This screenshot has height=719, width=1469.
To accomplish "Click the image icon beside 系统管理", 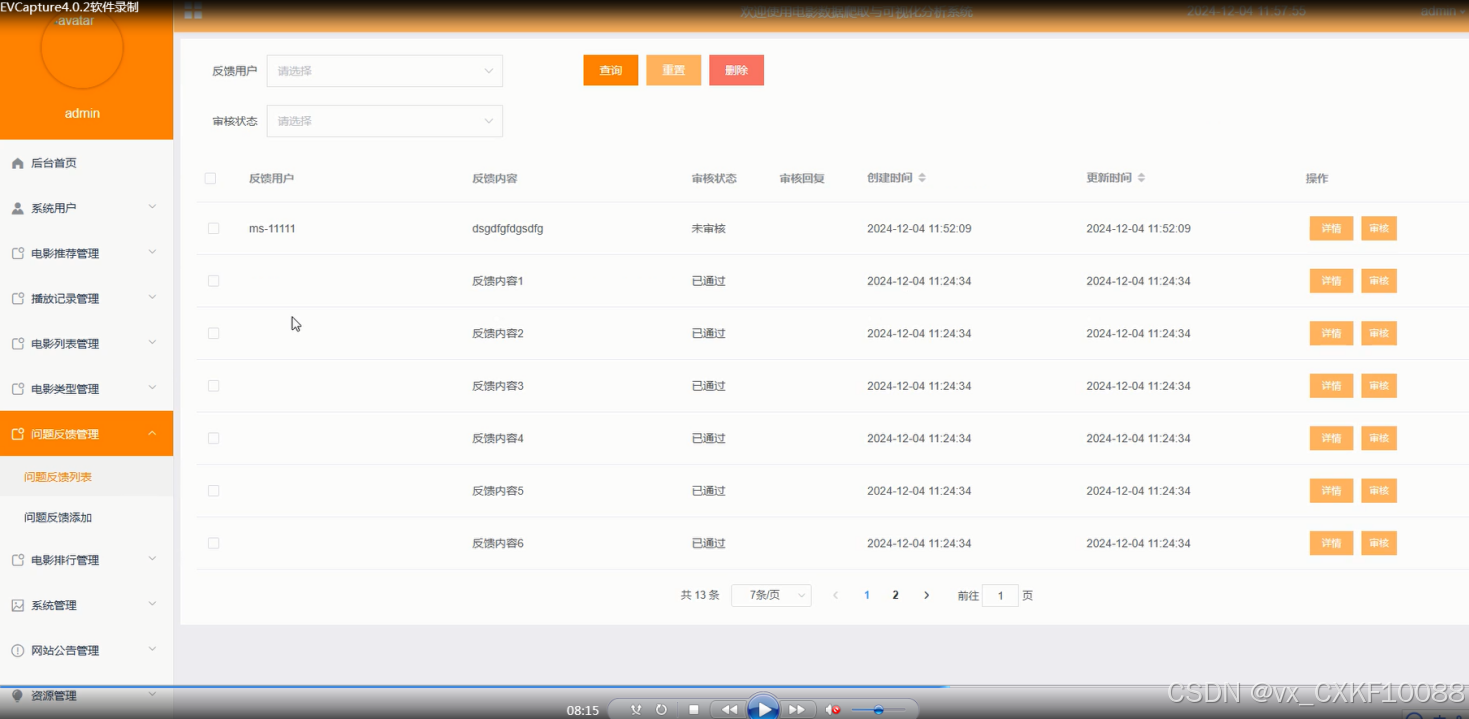I will coord(17,605).
